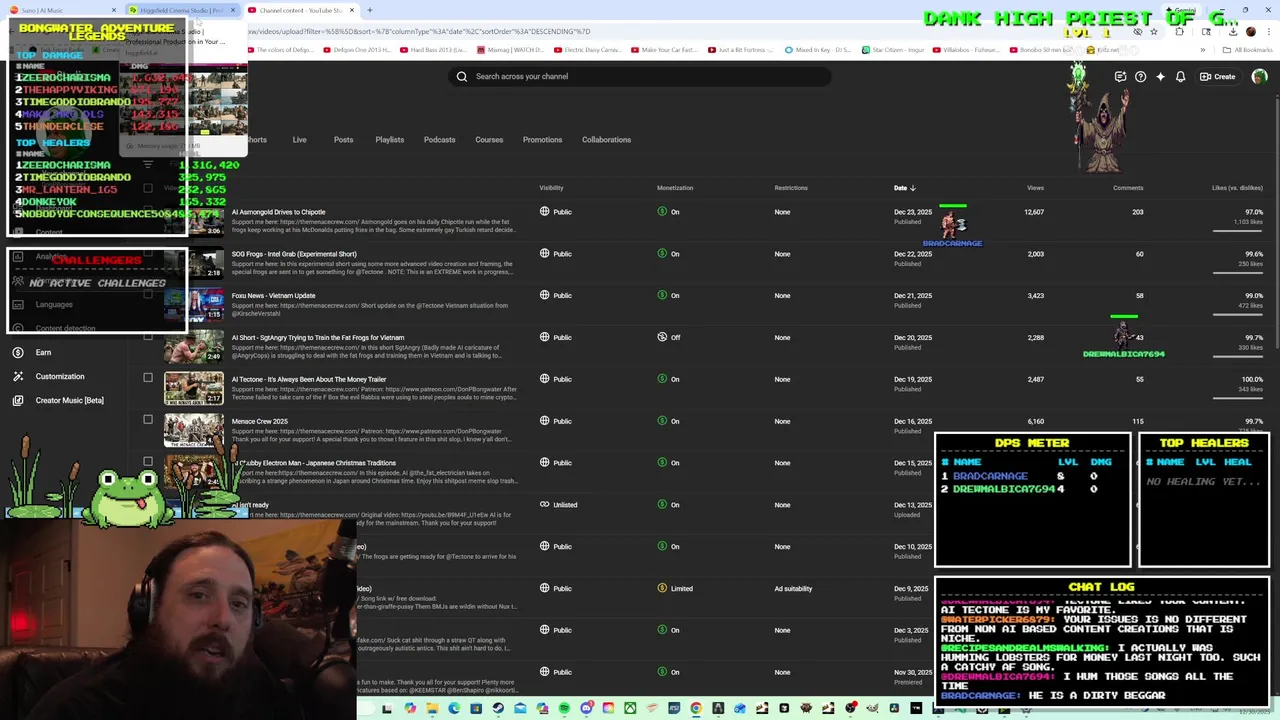Open Chrome extensions puzzle icon

pos(1179,31)
